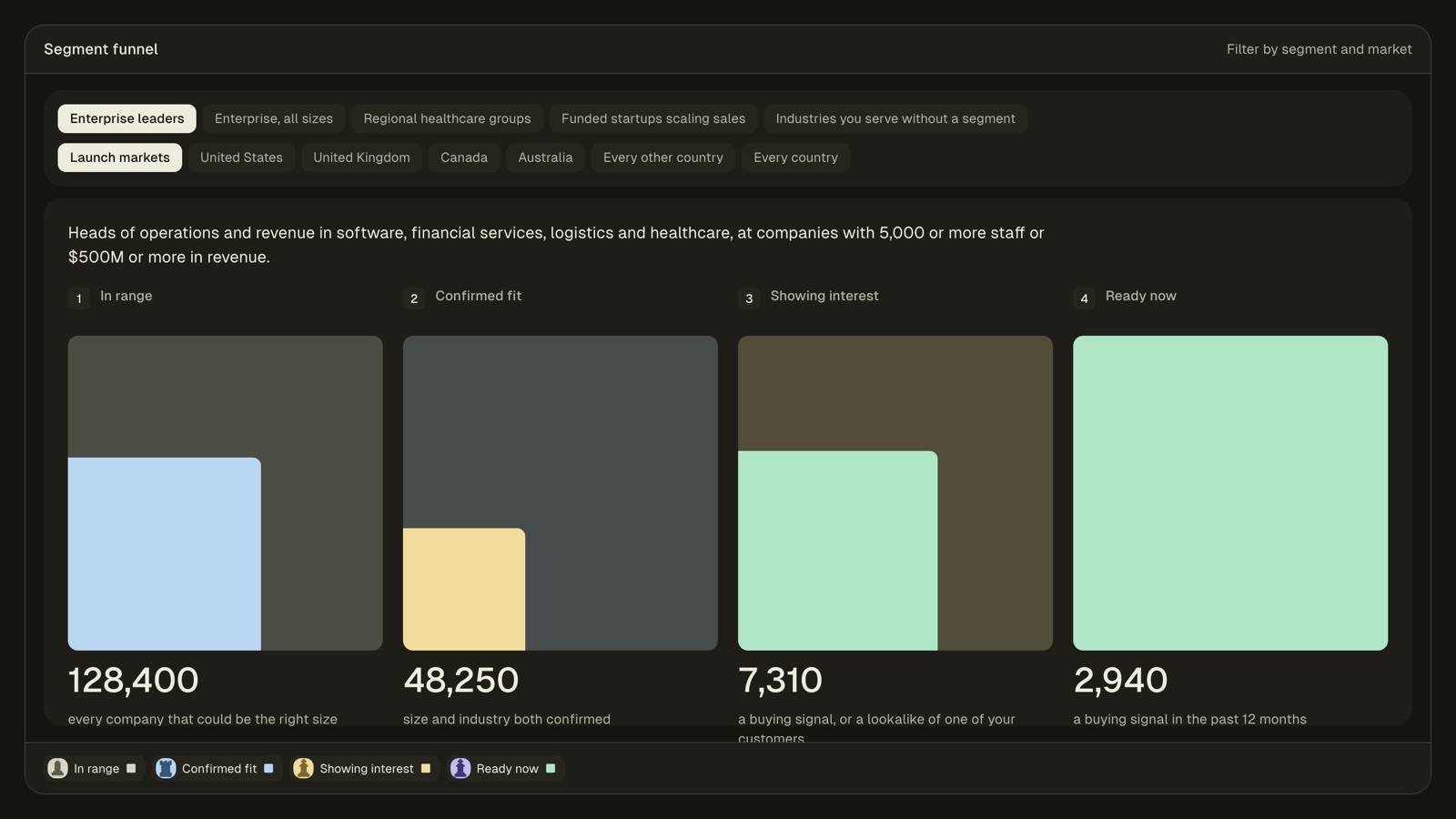Click the 48,250 count
Image resolution: width=1456 pixels, height=819 pixels.
461,680
